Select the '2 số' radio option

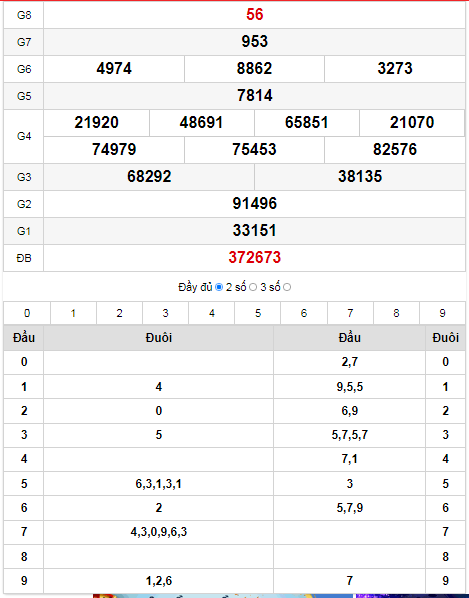253,287
